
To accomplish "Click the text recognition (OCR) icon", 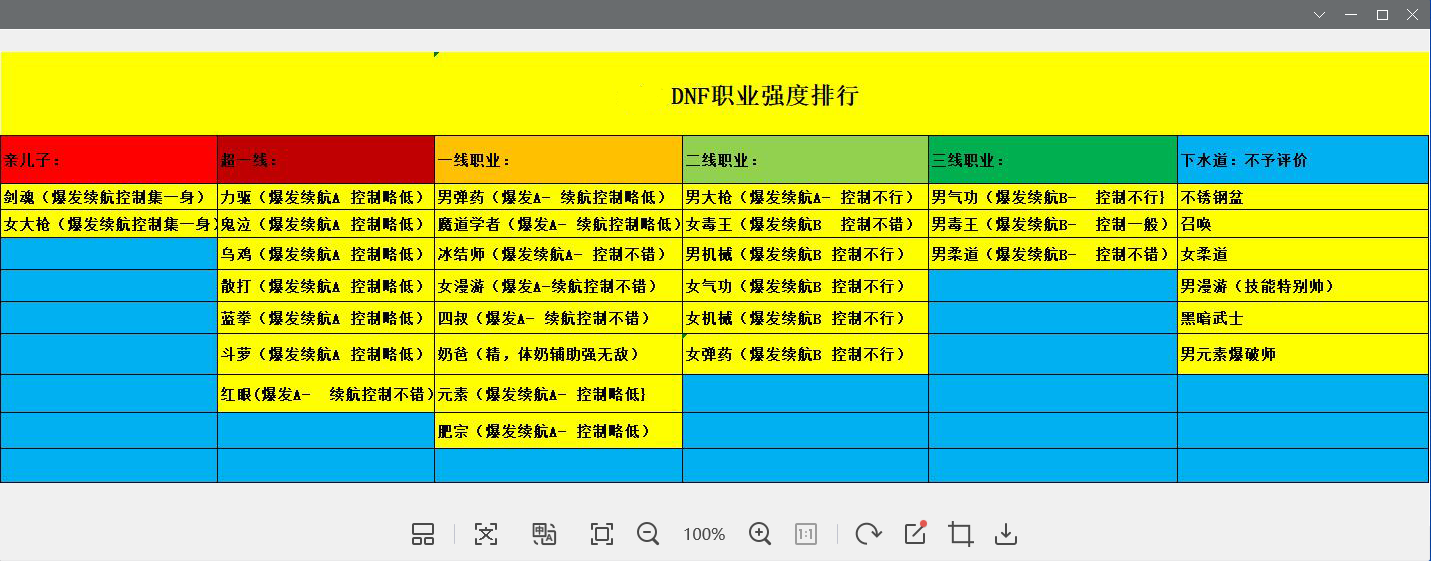I will coord(486,534).
